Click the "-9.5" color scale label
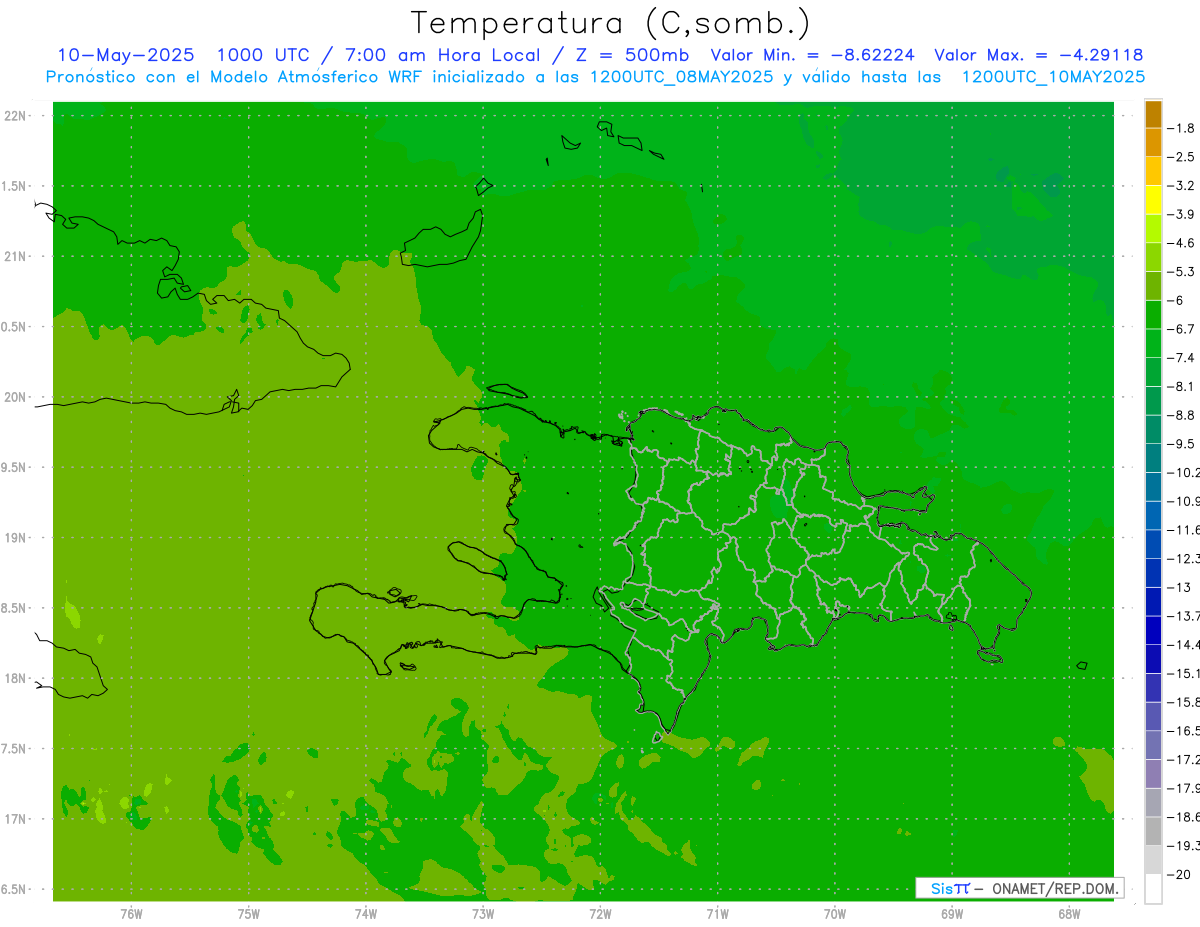This screenshot has width=1200, height=927. click(1181, 444)
